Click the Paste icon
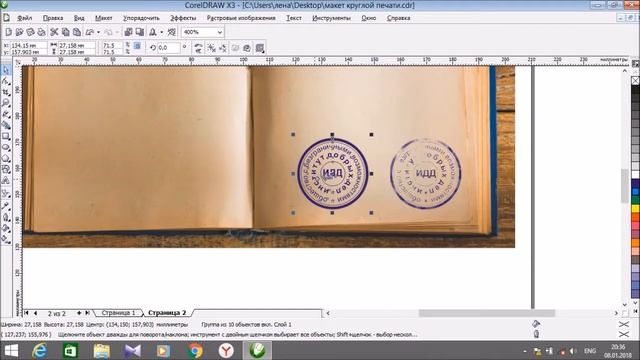The width and height of the screenshot is (640, 360). point(77,32)
